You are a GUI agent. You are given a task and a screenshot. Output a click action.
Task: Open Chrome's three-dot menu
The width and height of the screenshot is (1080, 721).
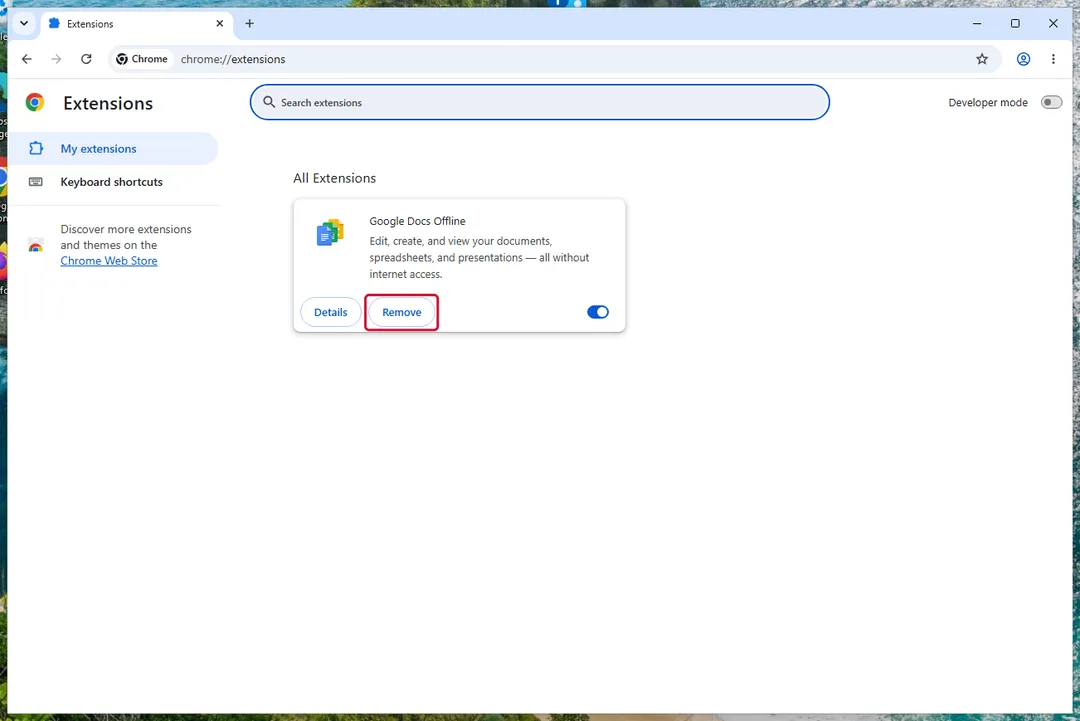(x=1053, y=59)
